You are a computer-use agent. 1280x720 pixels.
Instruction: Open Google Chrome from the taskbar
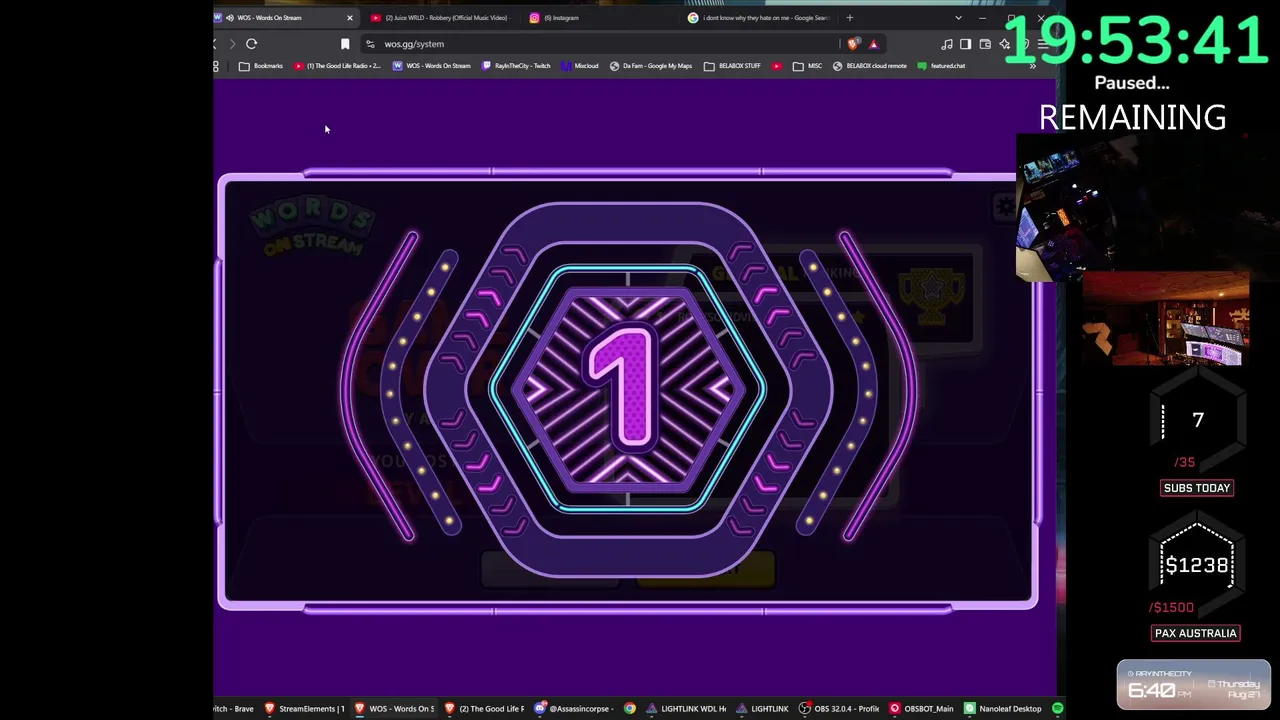[x=630, y=709]
